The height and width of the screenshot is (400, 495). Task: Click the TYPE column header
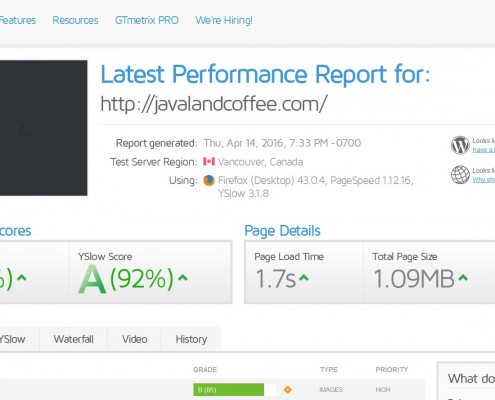coord(329,370)
